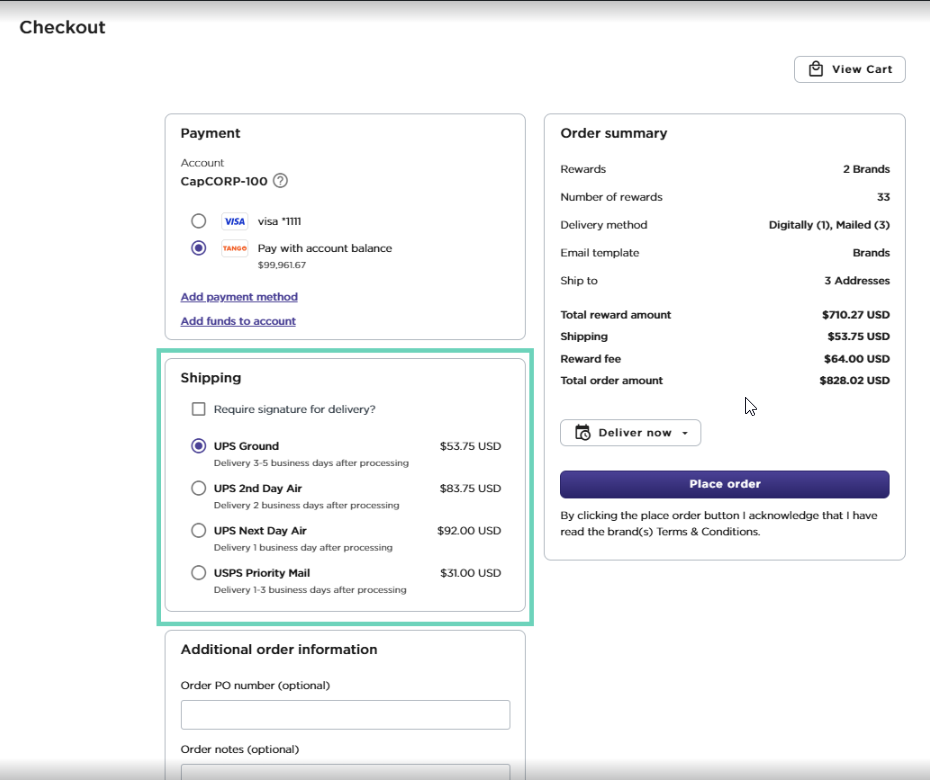
Task: Click the Tango account balance logo
Action: click(x=235, y=248)
